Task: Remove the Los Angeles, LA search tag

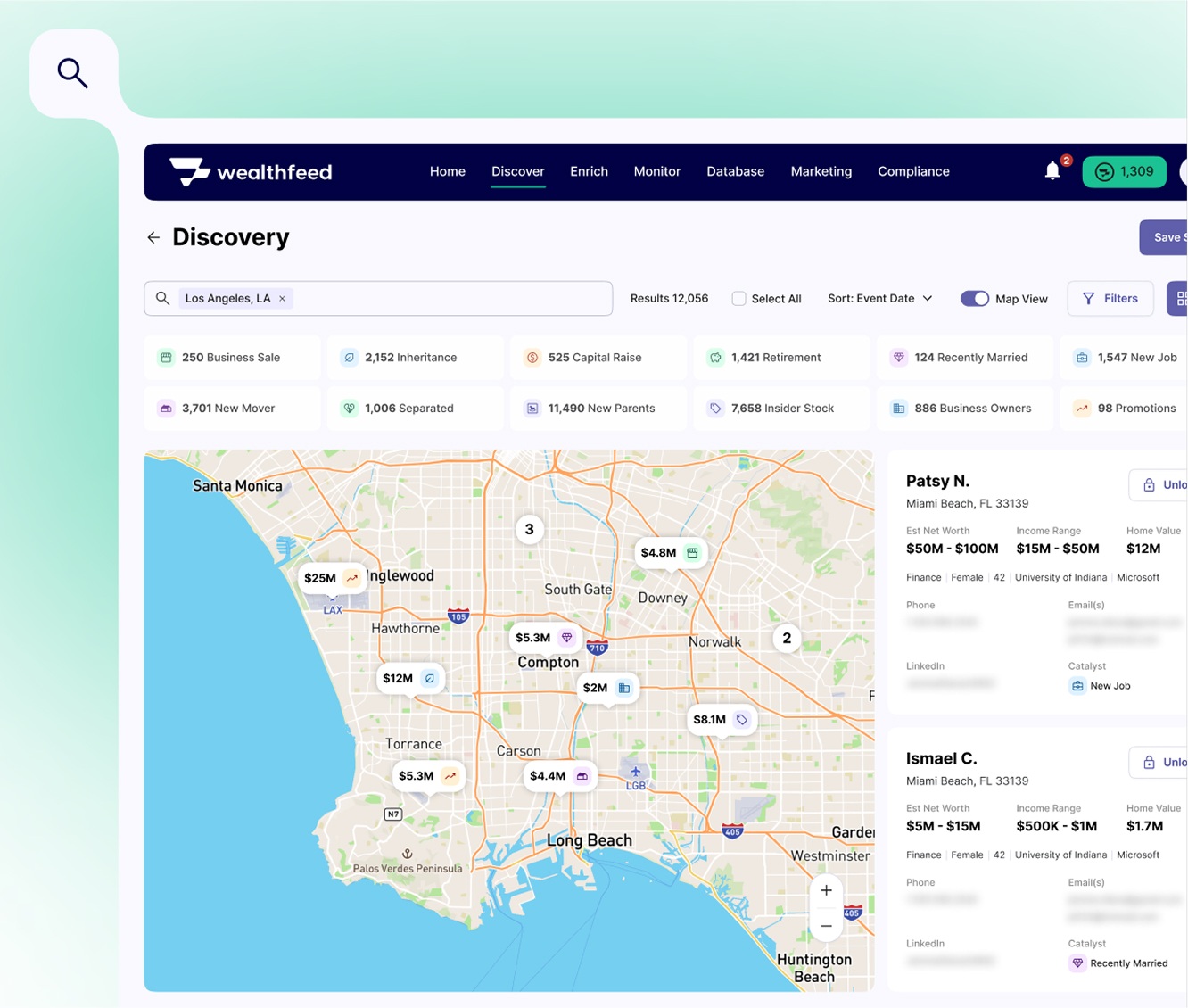Action: 283,299
